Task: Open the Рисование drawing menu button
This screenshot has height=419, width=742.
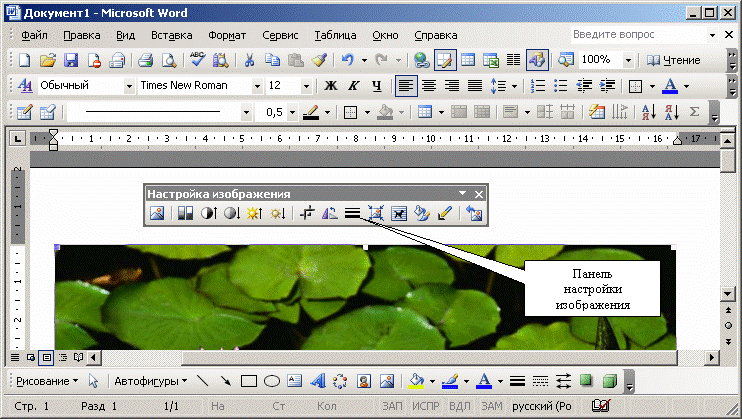Action: [x=46, y=381]
